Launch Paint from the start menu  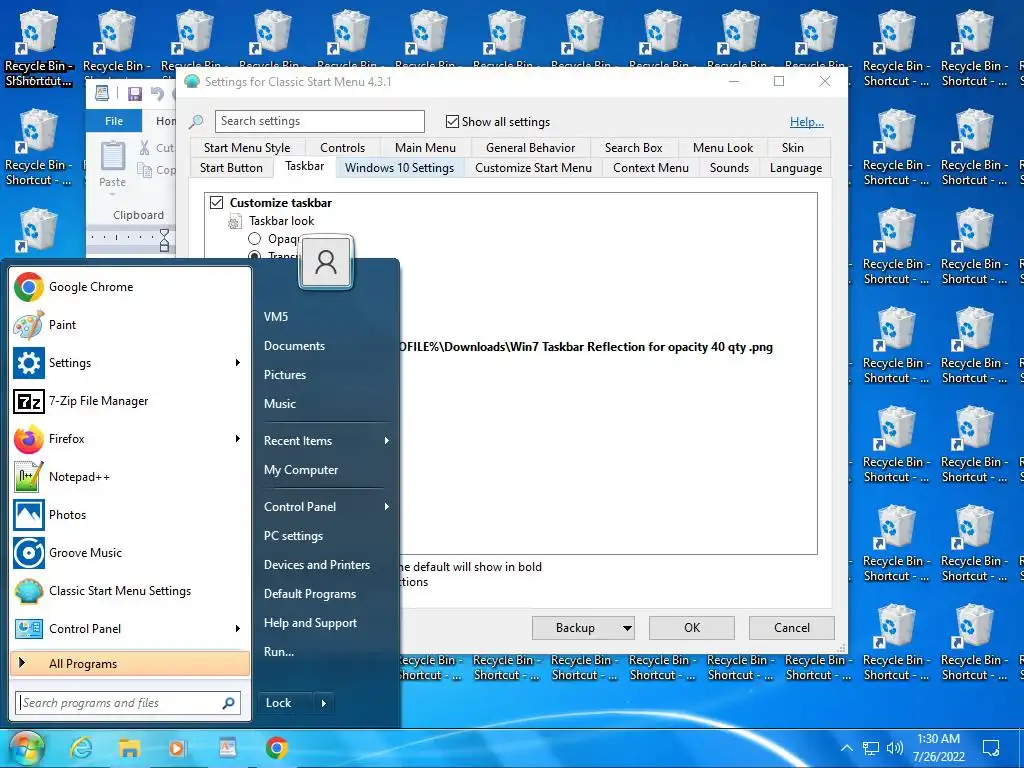point(131,325)
